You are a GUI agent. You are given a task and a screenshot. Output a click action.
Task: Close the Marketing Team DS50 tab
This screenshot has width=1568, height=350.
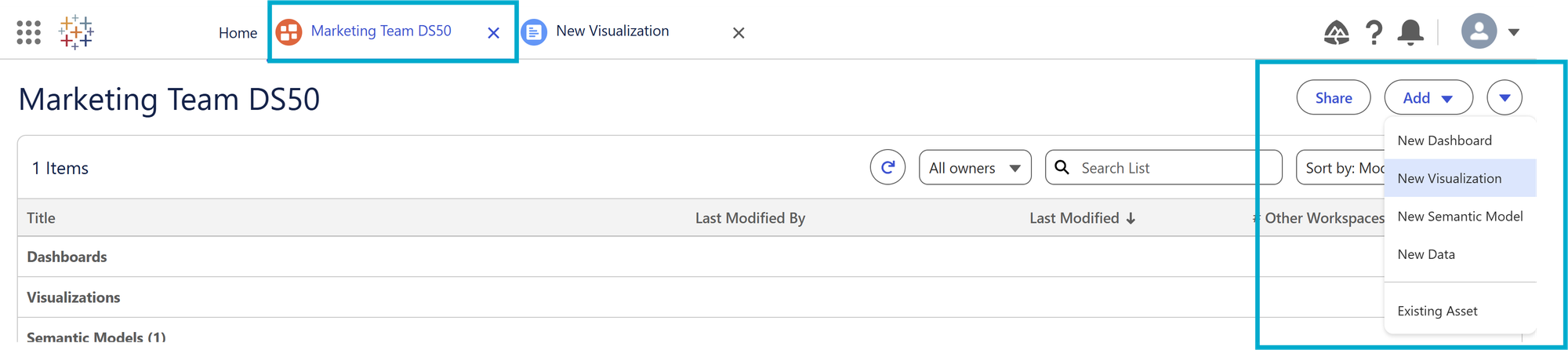[493, 33]
